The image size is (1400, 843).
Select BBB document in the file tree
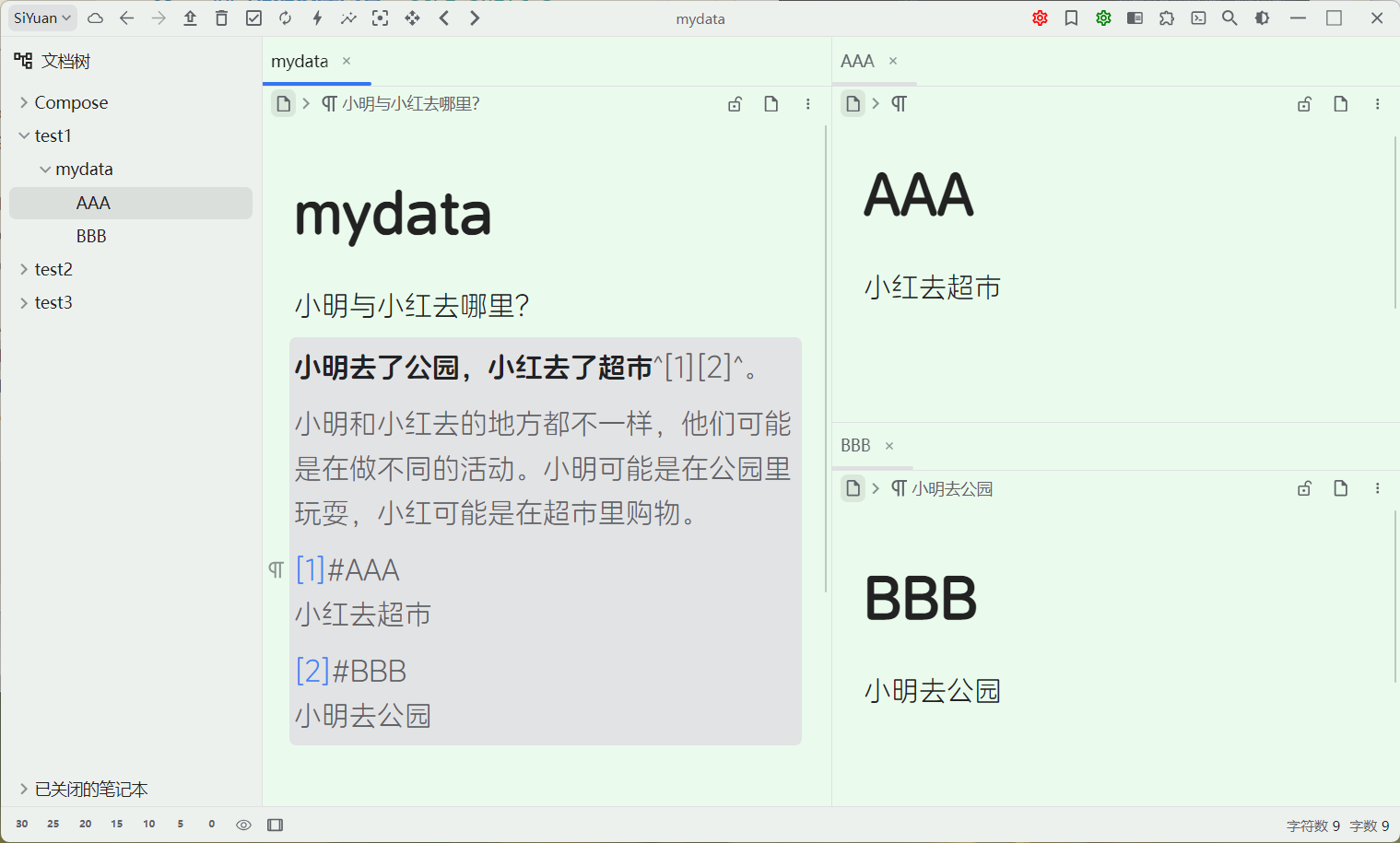(x=91, y=236)
